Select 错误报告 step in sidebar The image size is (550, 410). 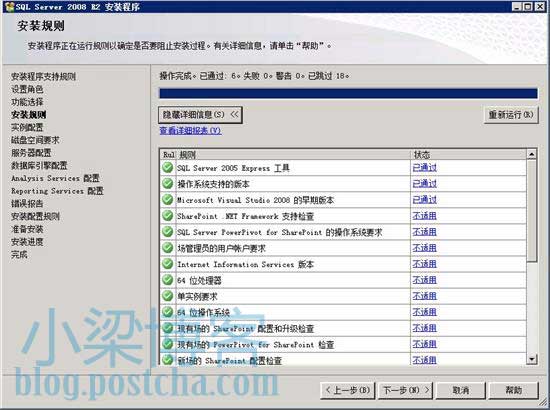coord(27,203)
